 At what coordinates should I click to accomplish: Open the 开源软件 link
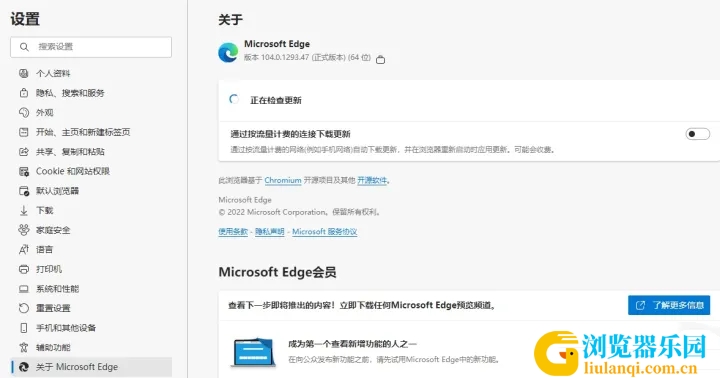[372, 181]
